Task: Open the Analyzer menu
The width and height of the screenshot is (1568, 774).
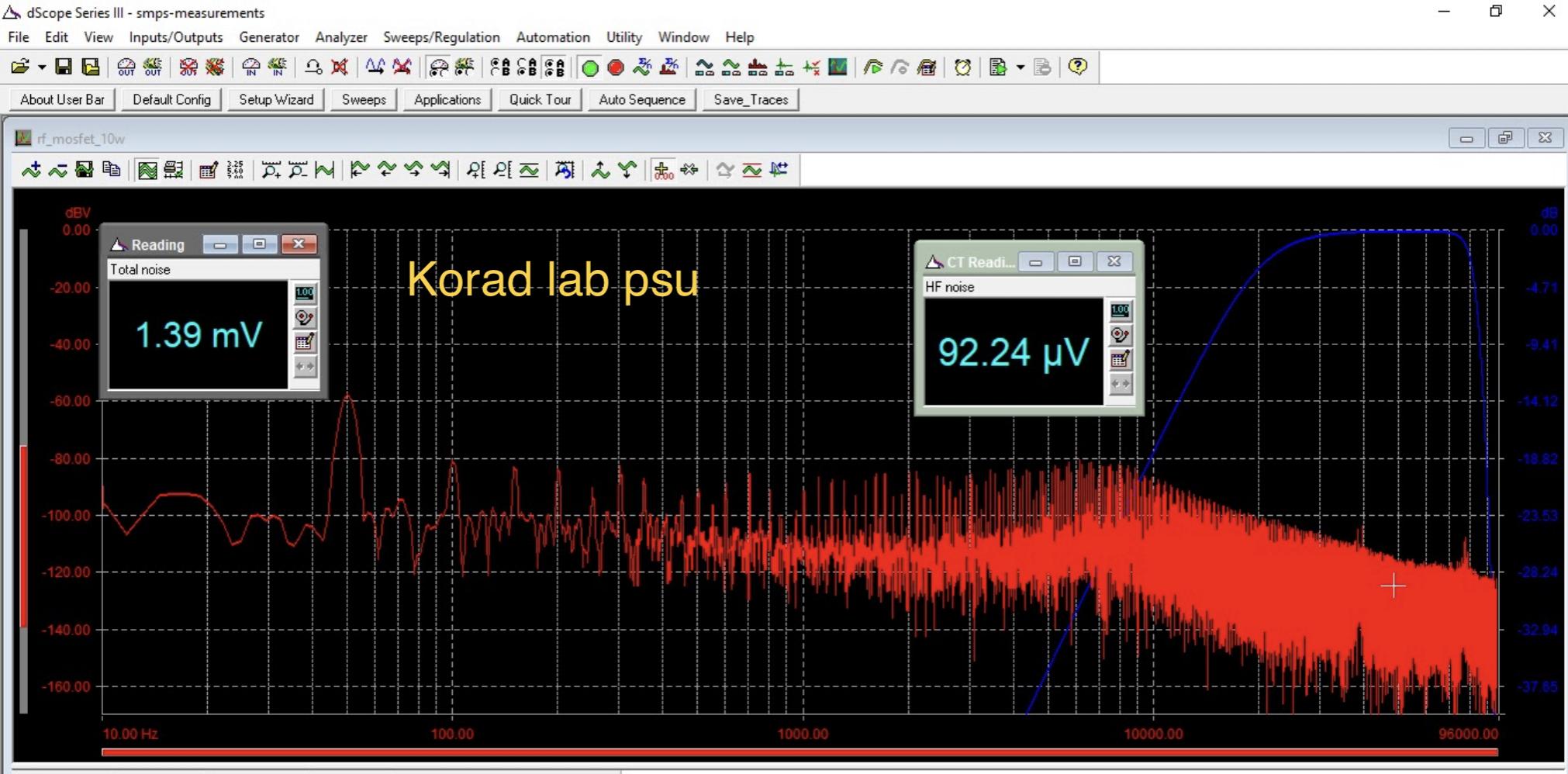Action: (x=341, y=37)
